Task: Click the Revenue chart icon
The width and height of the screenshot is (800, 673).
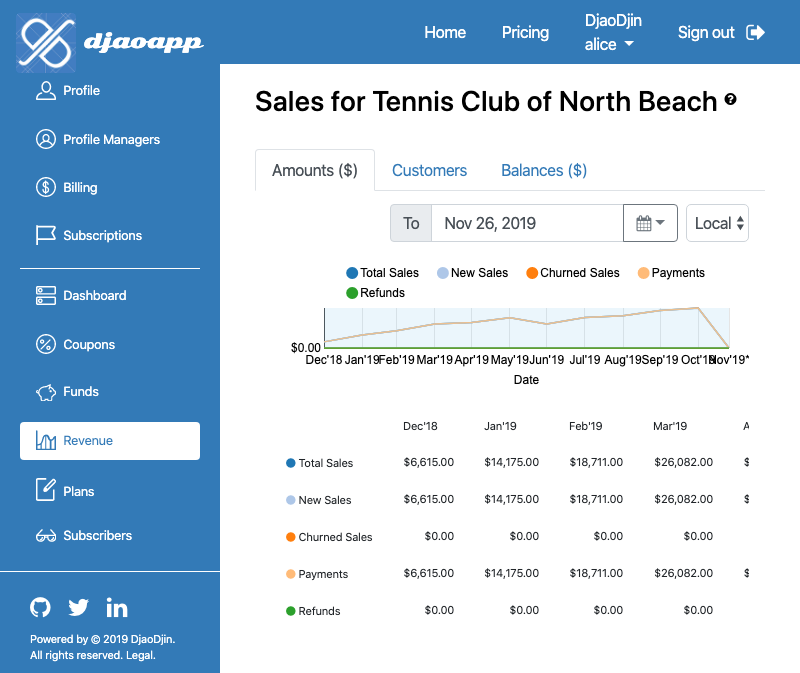Action: pyautogui.click(x=46, y=440)
